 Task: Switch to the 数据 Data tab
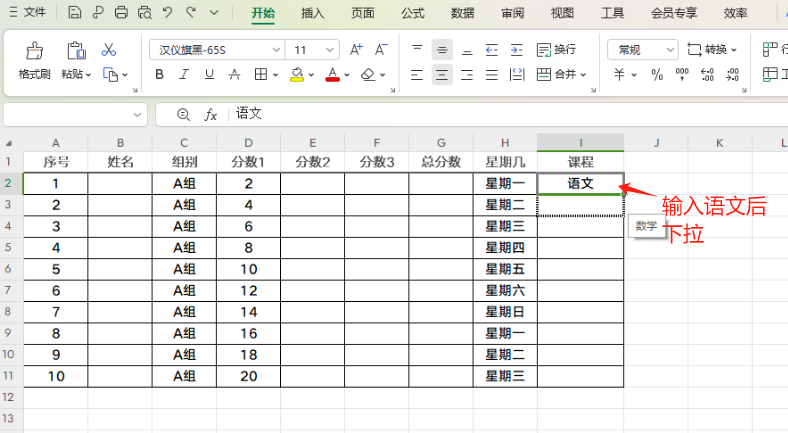coord(462,13)
